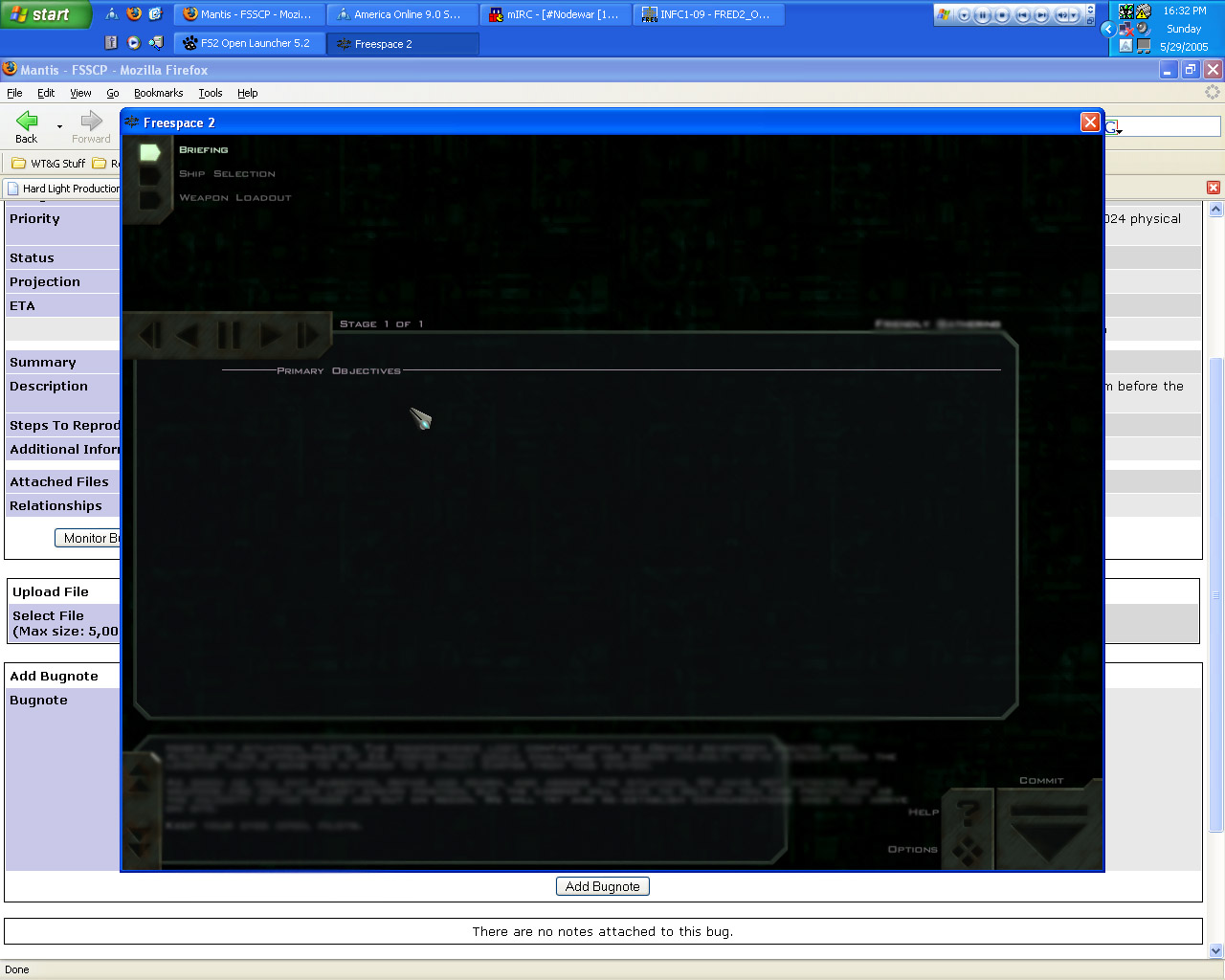Click the media player pause button
The image size is (1225, 980).
click(983, 15)
